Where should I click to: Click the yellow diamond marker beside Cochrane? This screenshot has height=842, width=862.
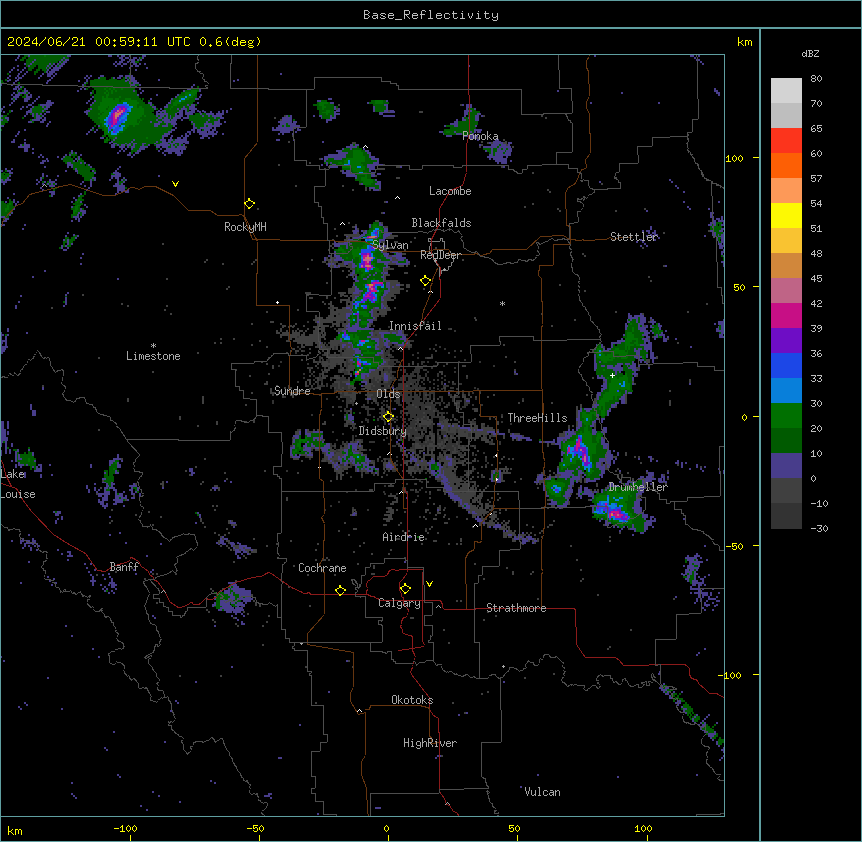coord(340,590)
